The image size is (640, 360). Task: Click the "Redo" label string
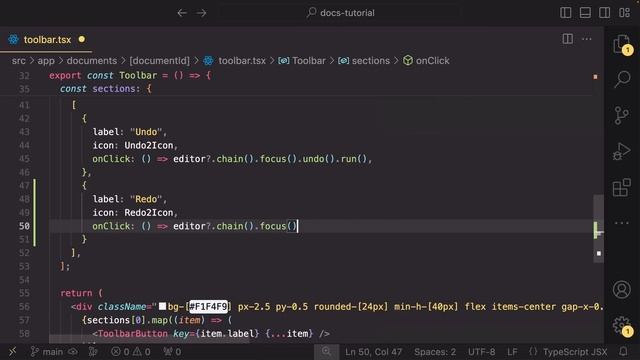146,199
